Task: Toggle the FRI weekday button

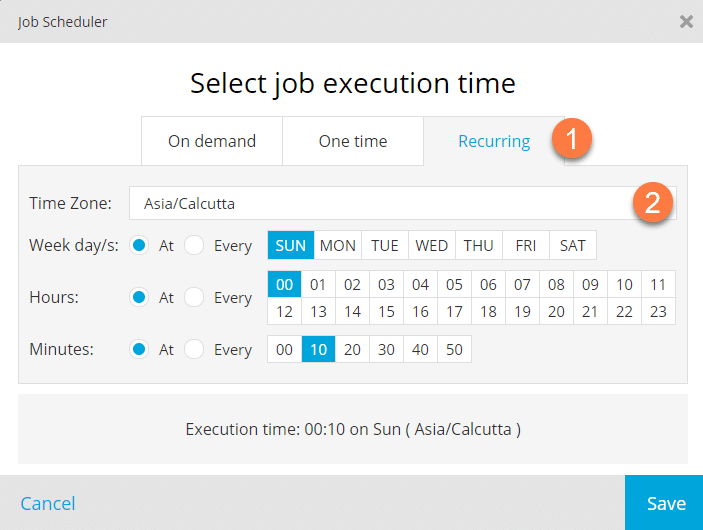Action: point(526,245)
